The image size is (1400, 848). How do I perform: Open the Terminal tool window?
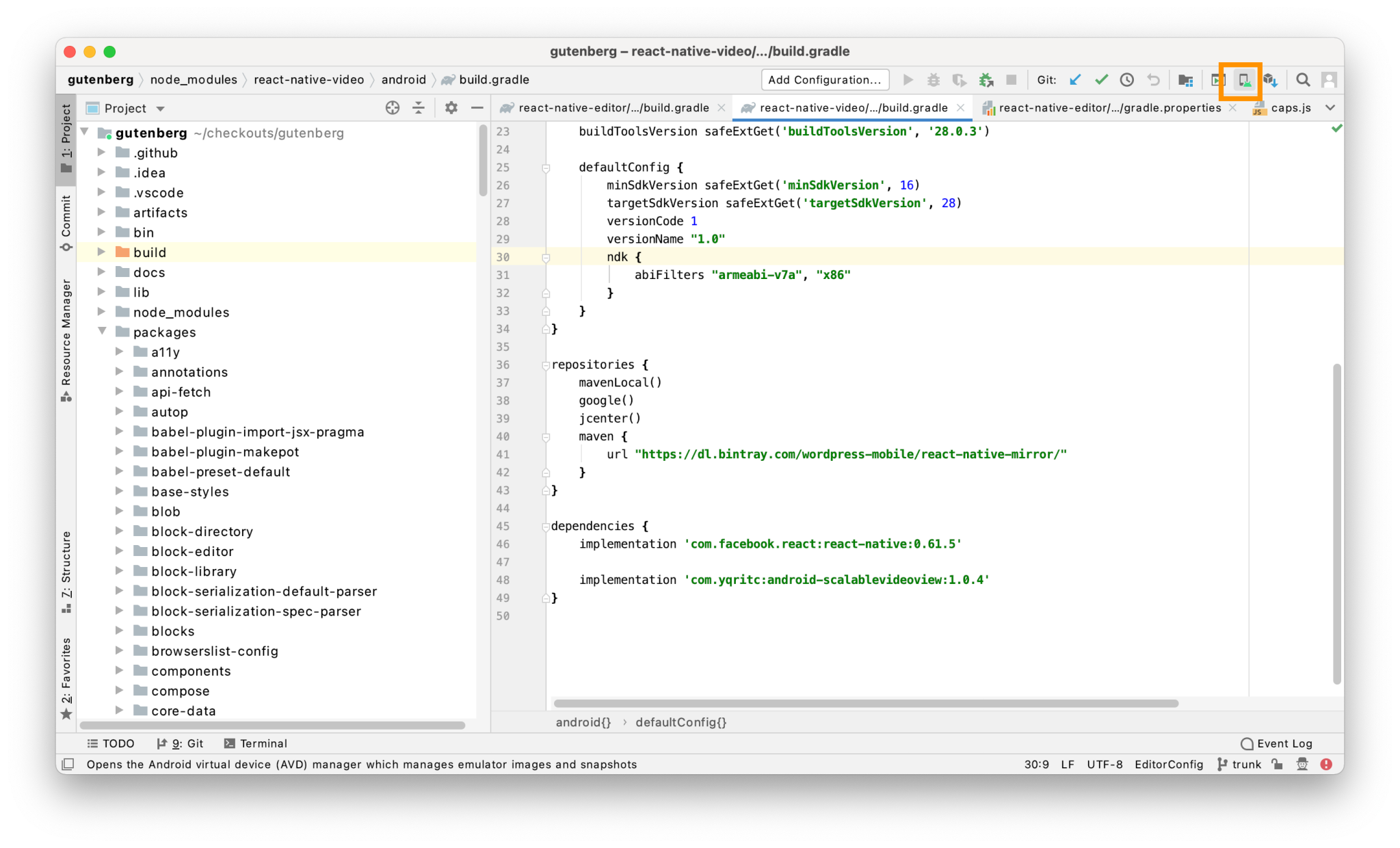pyautogui.click(x=256, y=743)
